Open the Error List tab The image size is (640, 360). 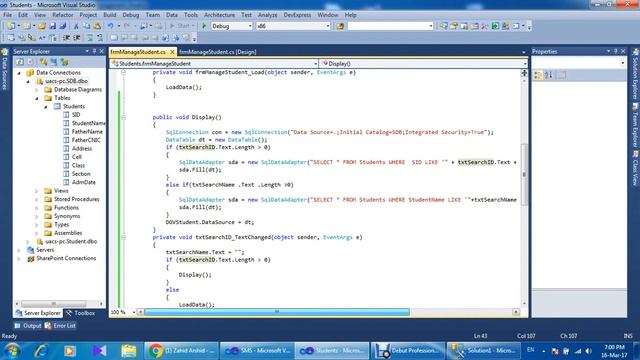tap(60, 326)
